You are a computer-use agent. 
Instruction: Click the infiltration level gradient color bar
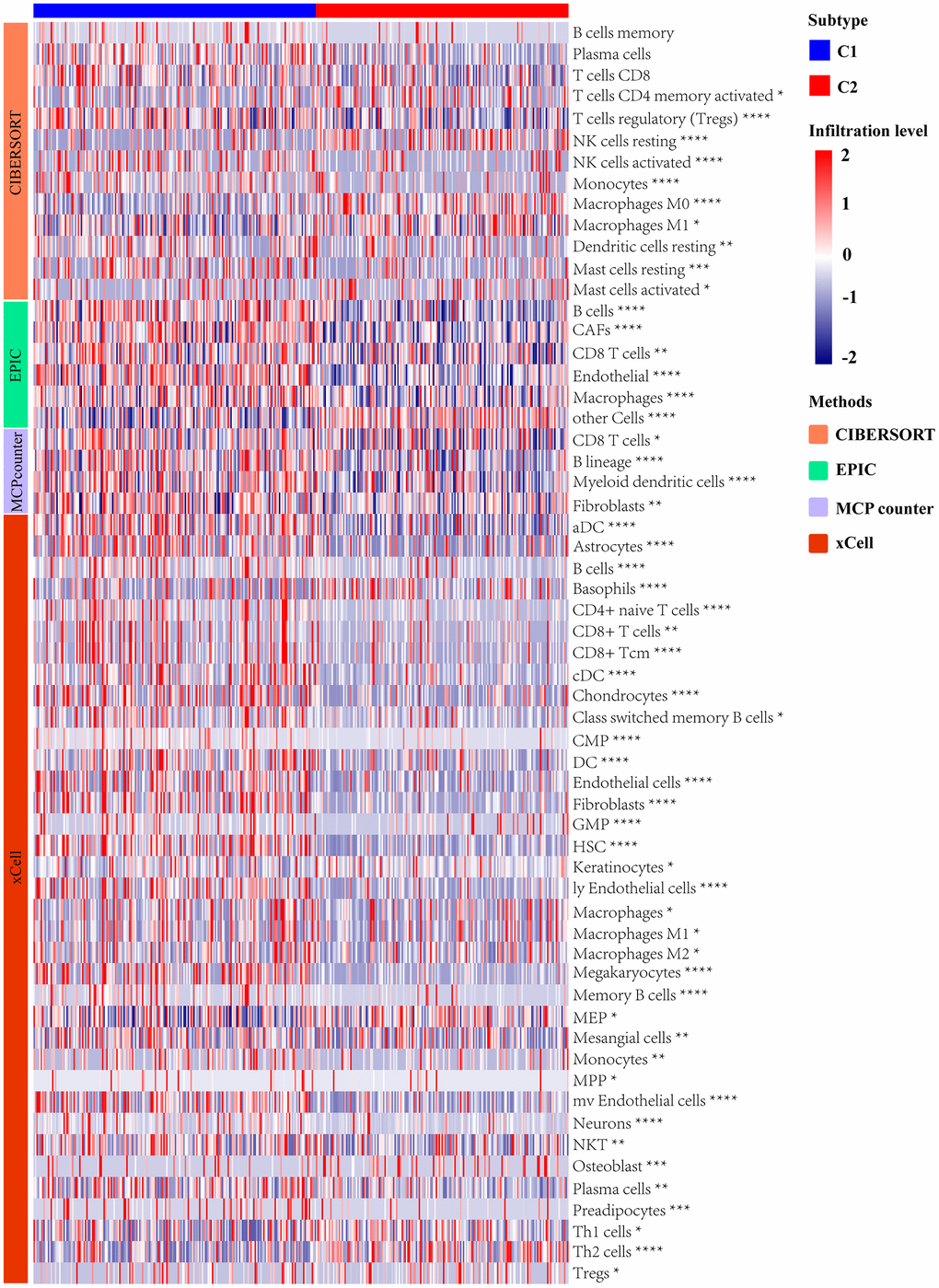823,256
